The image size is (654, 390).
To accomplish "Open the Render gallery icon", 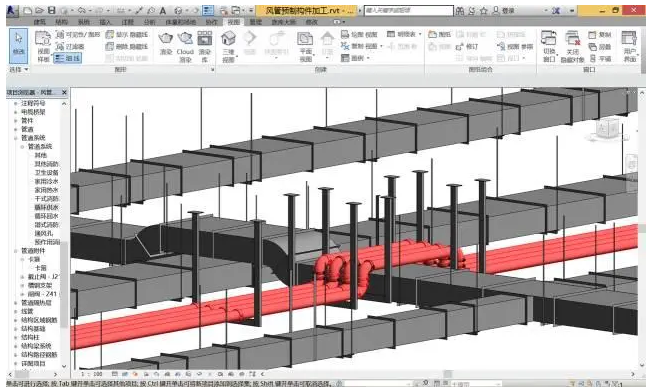I will pyautogui.click(x=204, y=46).
